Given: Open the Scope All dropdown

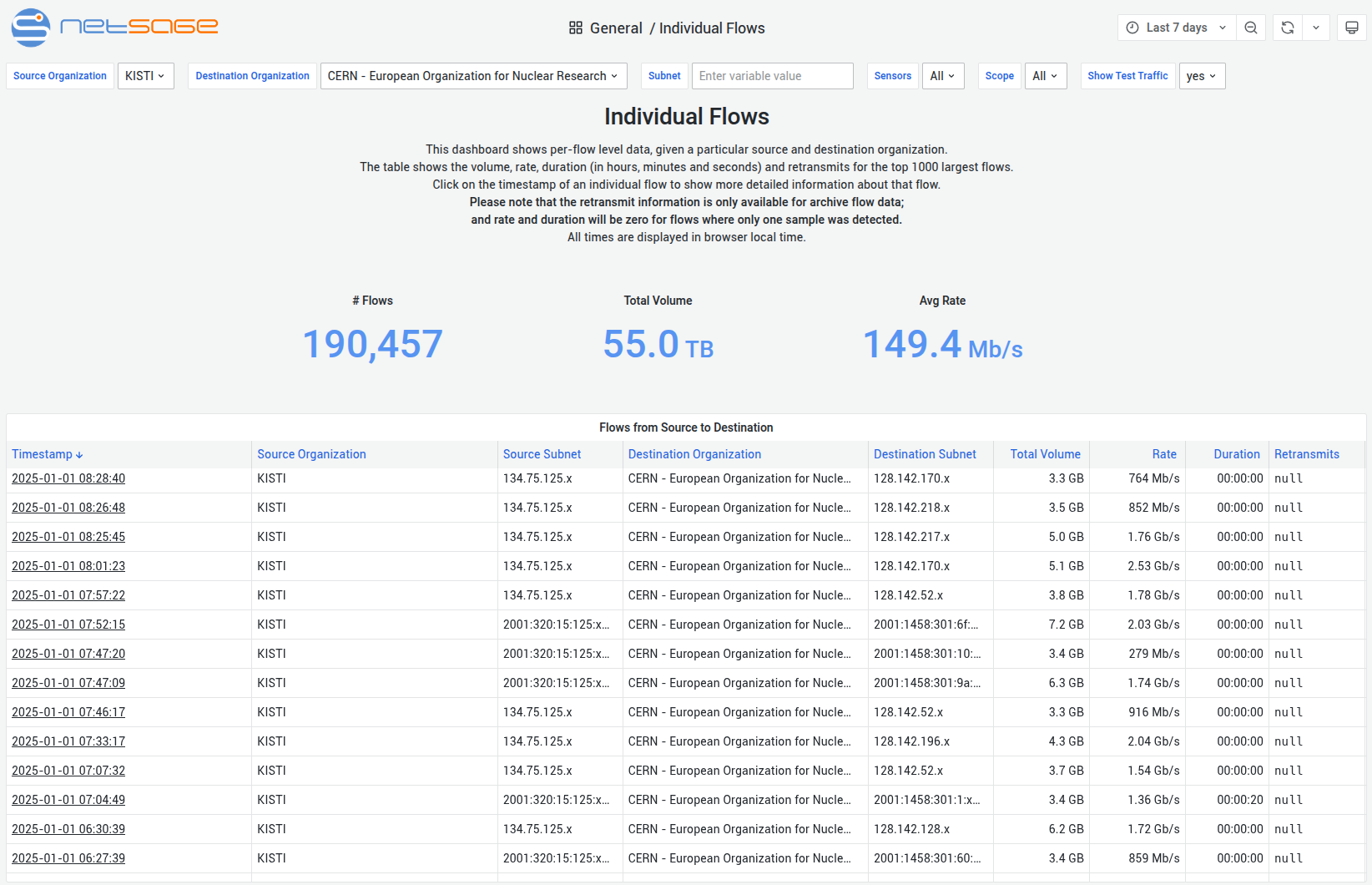Looking at the screenshot, I should pos(1046,76).
